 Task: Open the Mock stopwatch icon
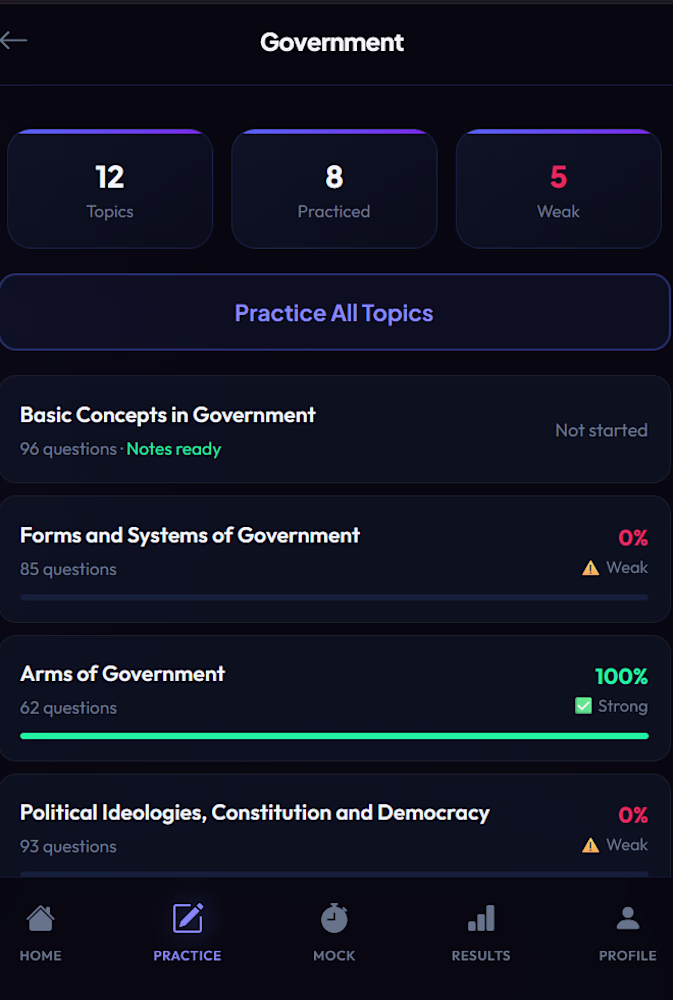(334, 918)
